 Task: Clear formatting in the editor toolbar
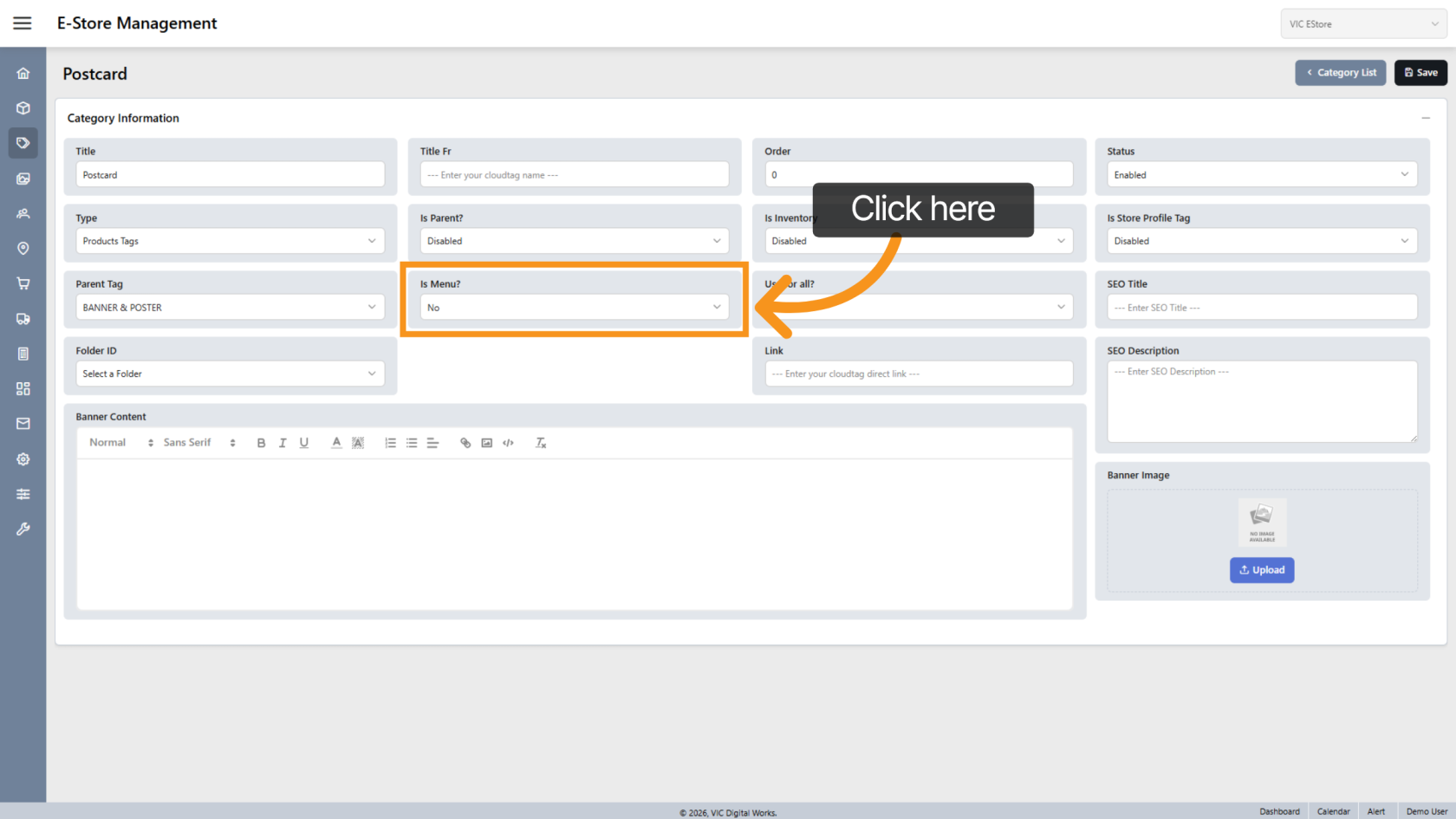coord(541,443)
